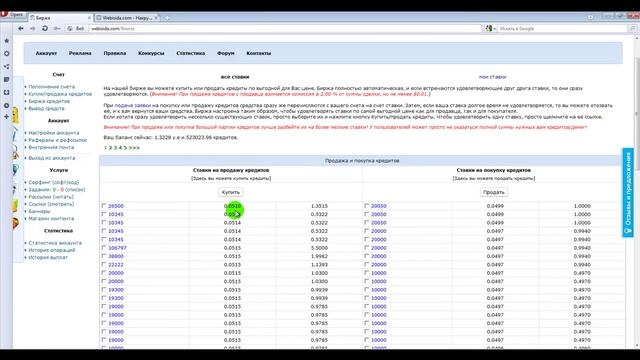Tick the checkbox for the 22122 offer
640x360 pixels.
pos(104,264)
